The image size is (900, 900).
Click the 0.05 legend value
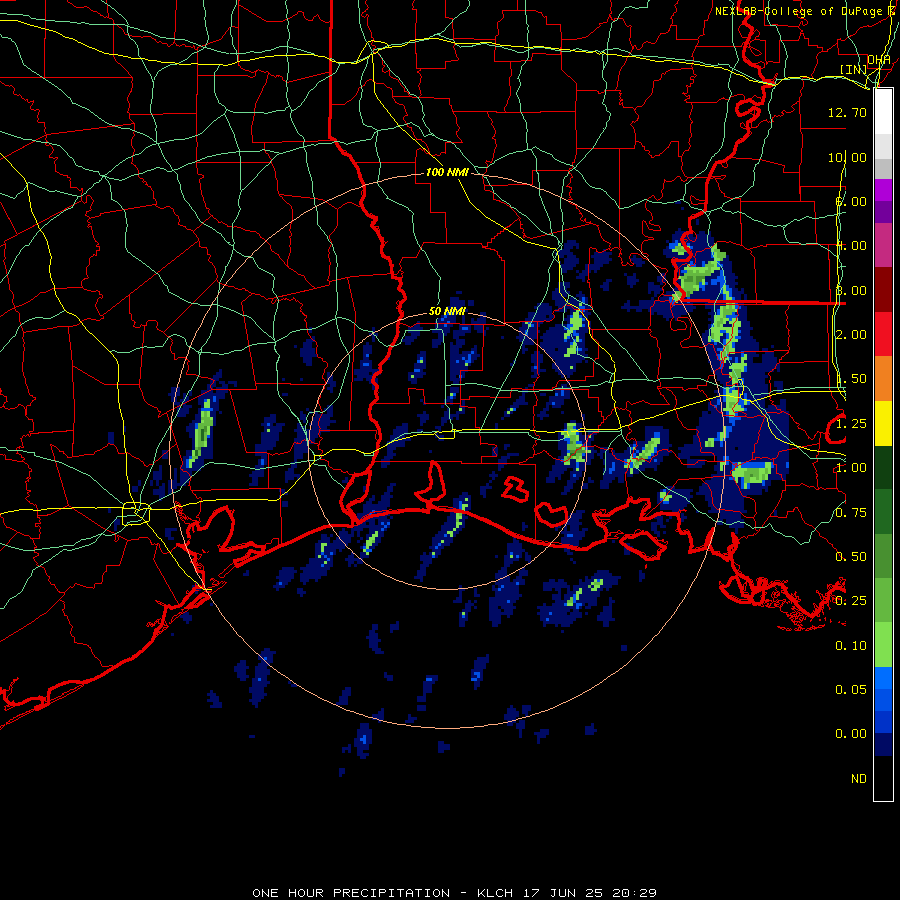click(851, 689)
